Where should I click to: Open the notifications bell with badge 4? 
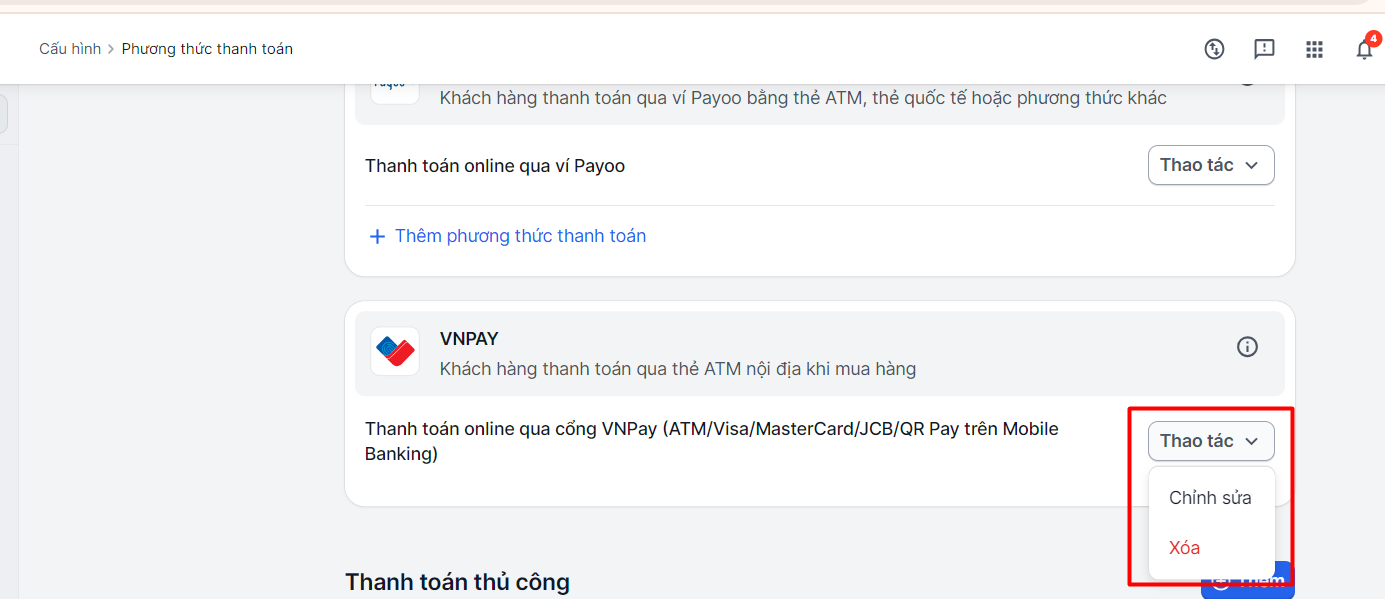click(x=1365, y=48)
